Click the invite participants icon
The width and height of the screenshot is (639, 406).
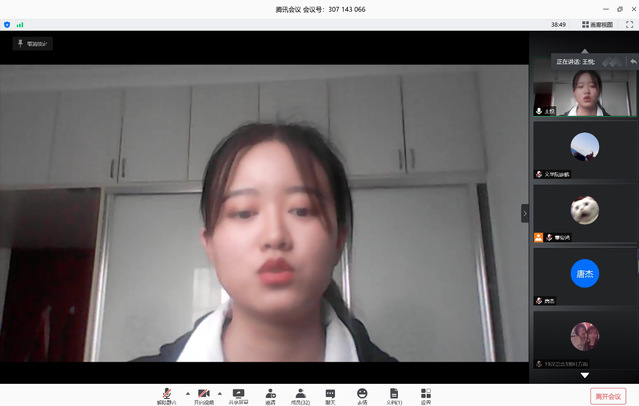(270, 395)
